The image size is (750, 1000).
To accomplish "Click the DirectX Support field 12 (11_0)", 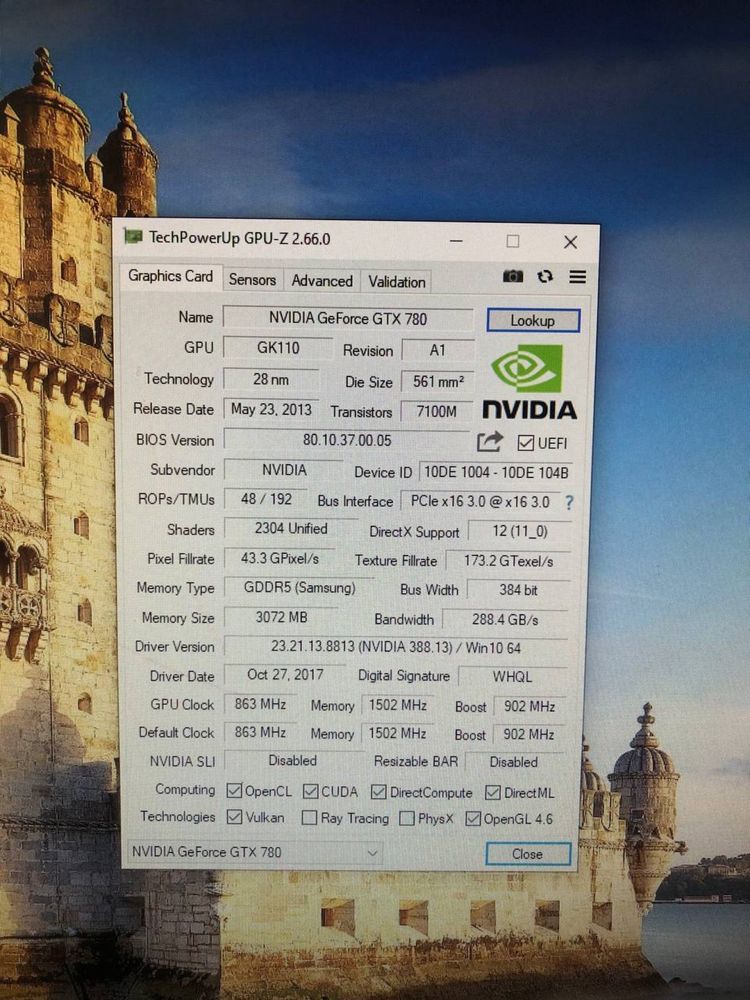I will [x=520, y=531].
